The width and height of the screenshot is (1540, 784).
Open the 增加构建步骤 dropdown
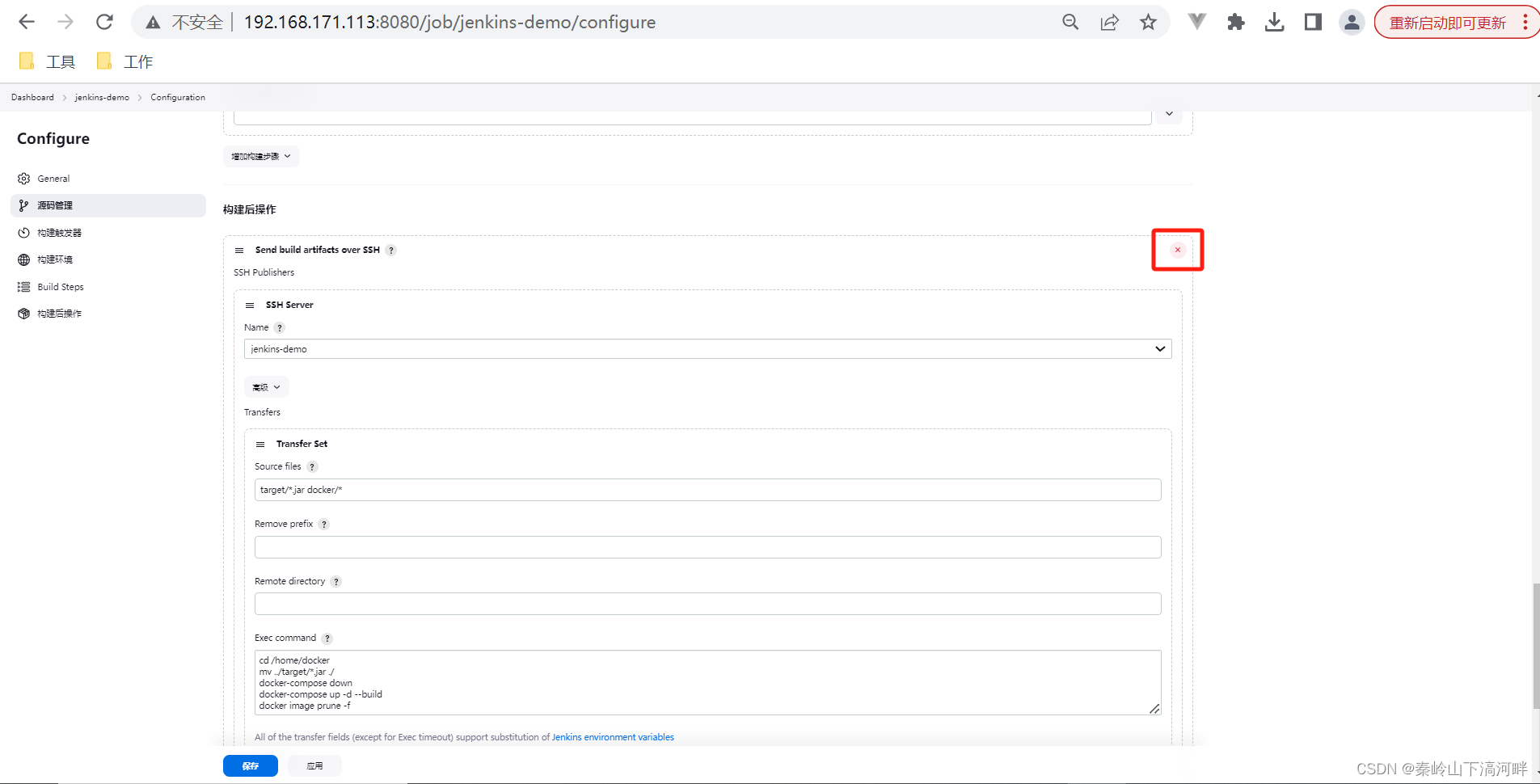coord(260,155)
